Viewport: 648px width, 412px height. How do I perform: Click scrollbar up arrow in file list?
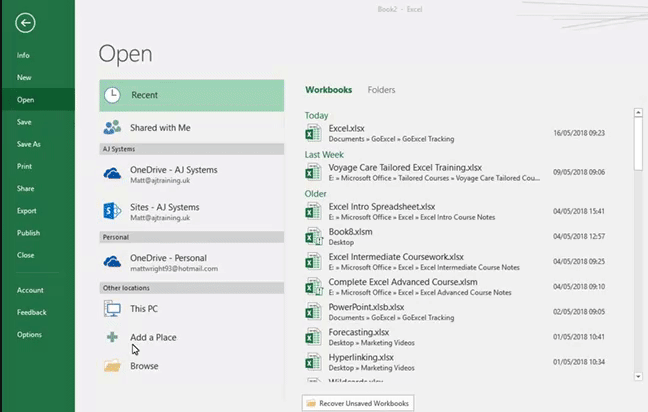(x=639, y=113)
